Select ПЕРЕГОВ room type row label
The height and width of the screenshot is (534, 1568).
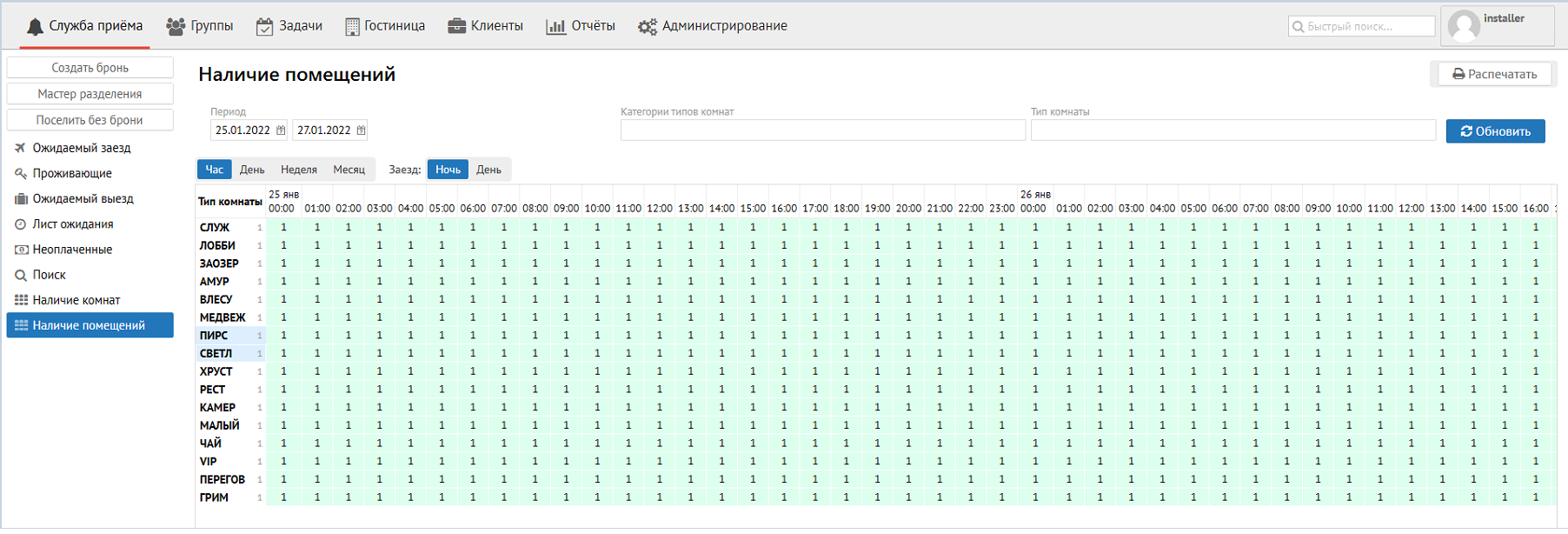[x=223, y=479]
